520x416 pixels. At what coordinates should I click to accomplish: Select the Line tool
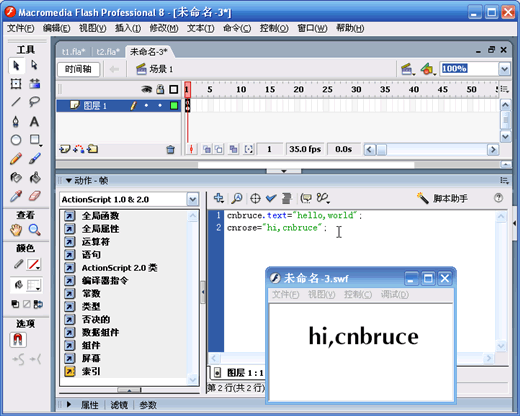point(16,102)
